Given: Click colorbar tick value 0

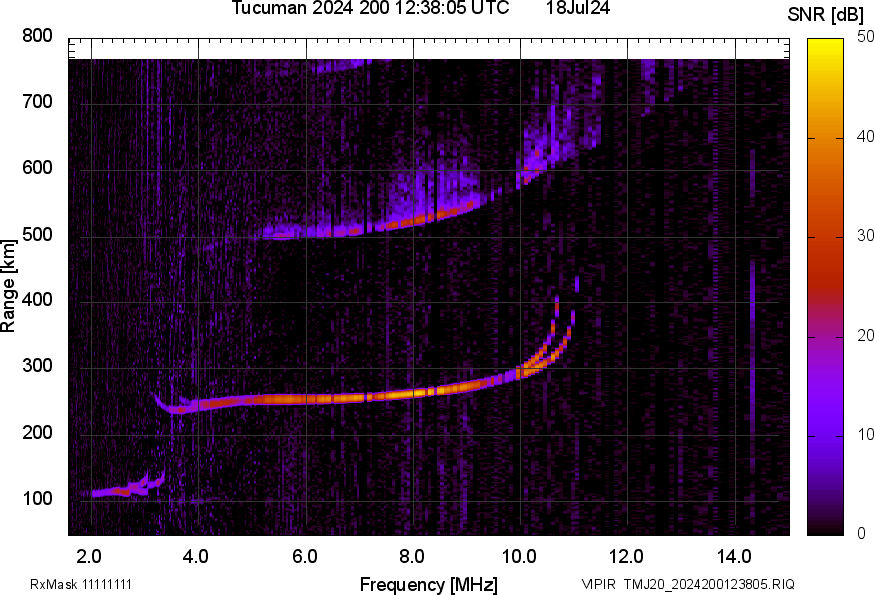Looking at the screenshot, I should [x=861, y=534].
